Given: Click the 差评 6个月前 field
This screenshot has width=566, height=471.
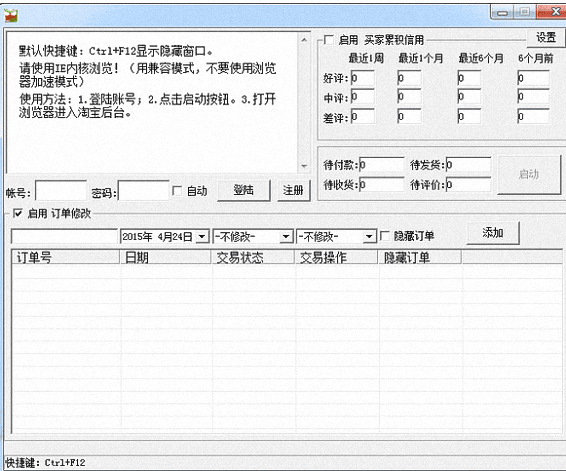Looking at the screenshot, I should click(x=533, y=116).
